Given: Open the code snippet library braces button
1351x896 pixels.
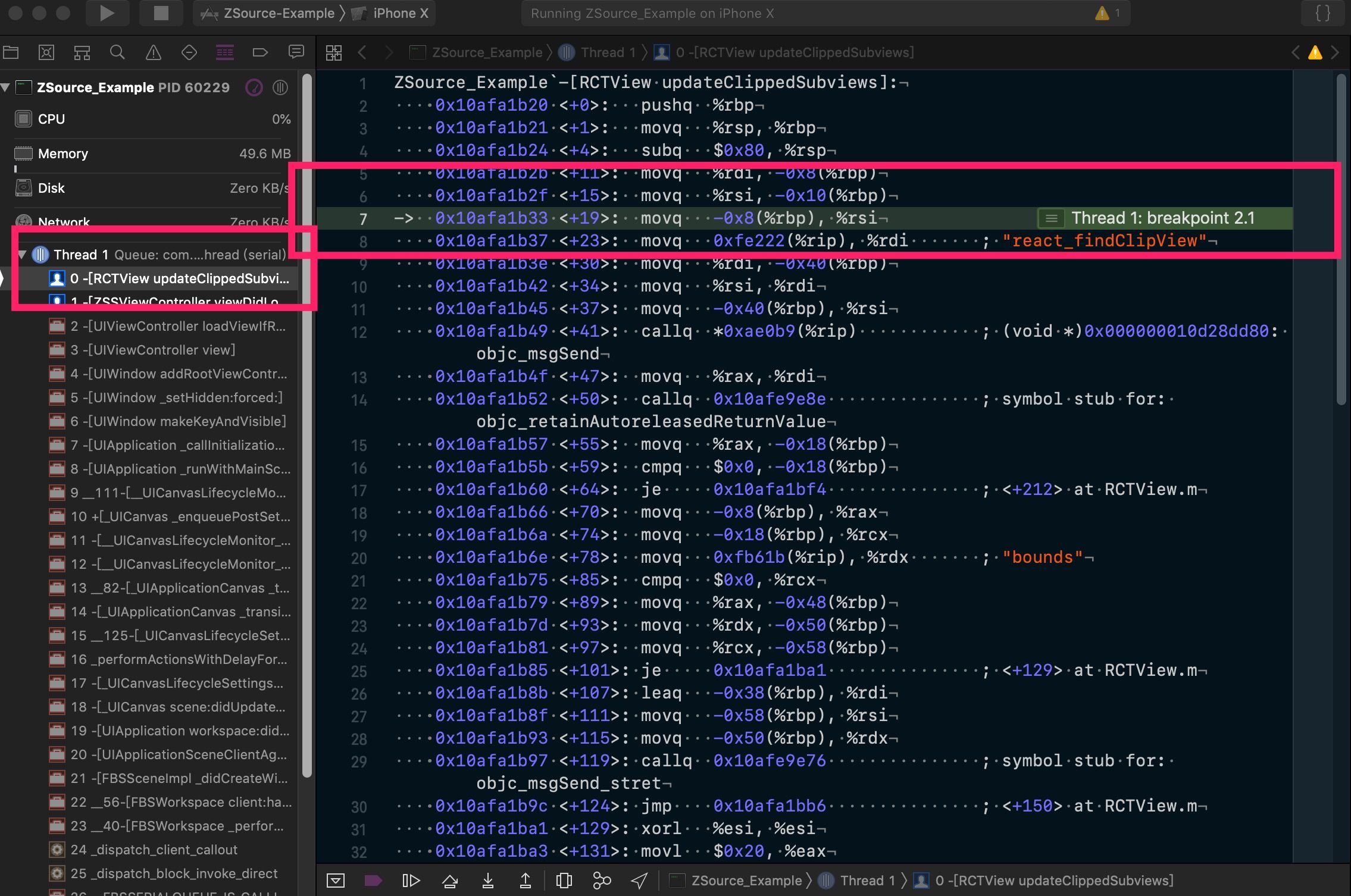Looking at the screenshot, I should [1322, 13].
